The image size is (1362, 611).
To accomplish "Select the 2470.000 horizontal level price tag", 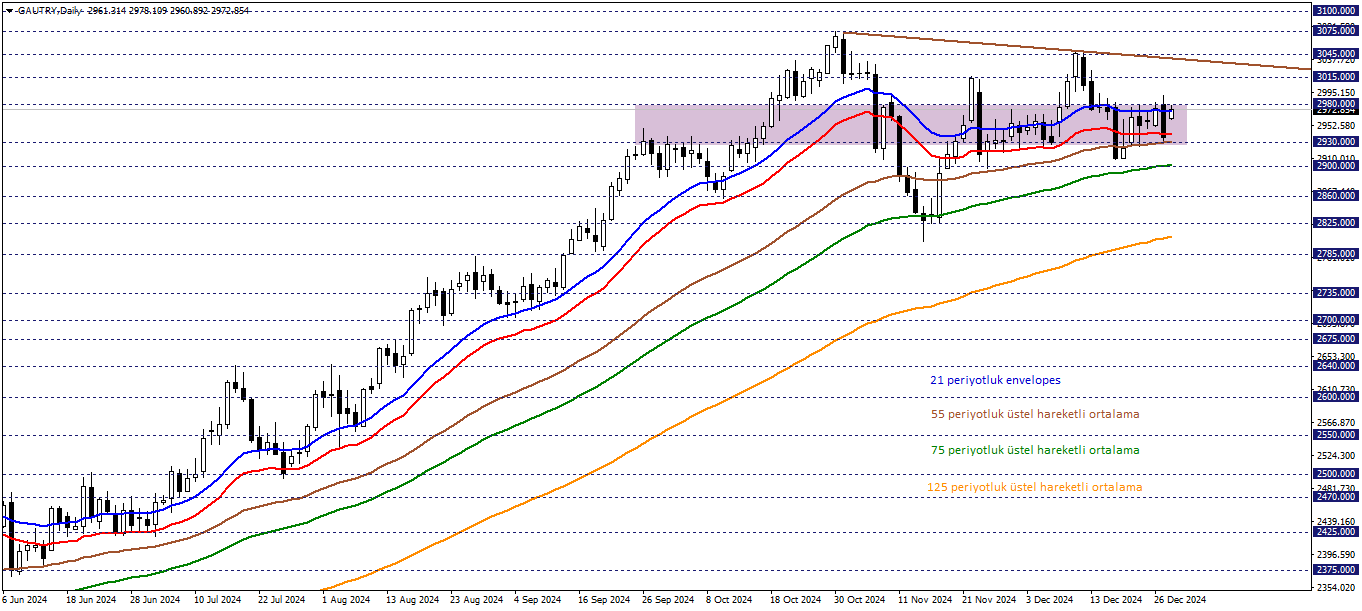I will [1335, 496].
